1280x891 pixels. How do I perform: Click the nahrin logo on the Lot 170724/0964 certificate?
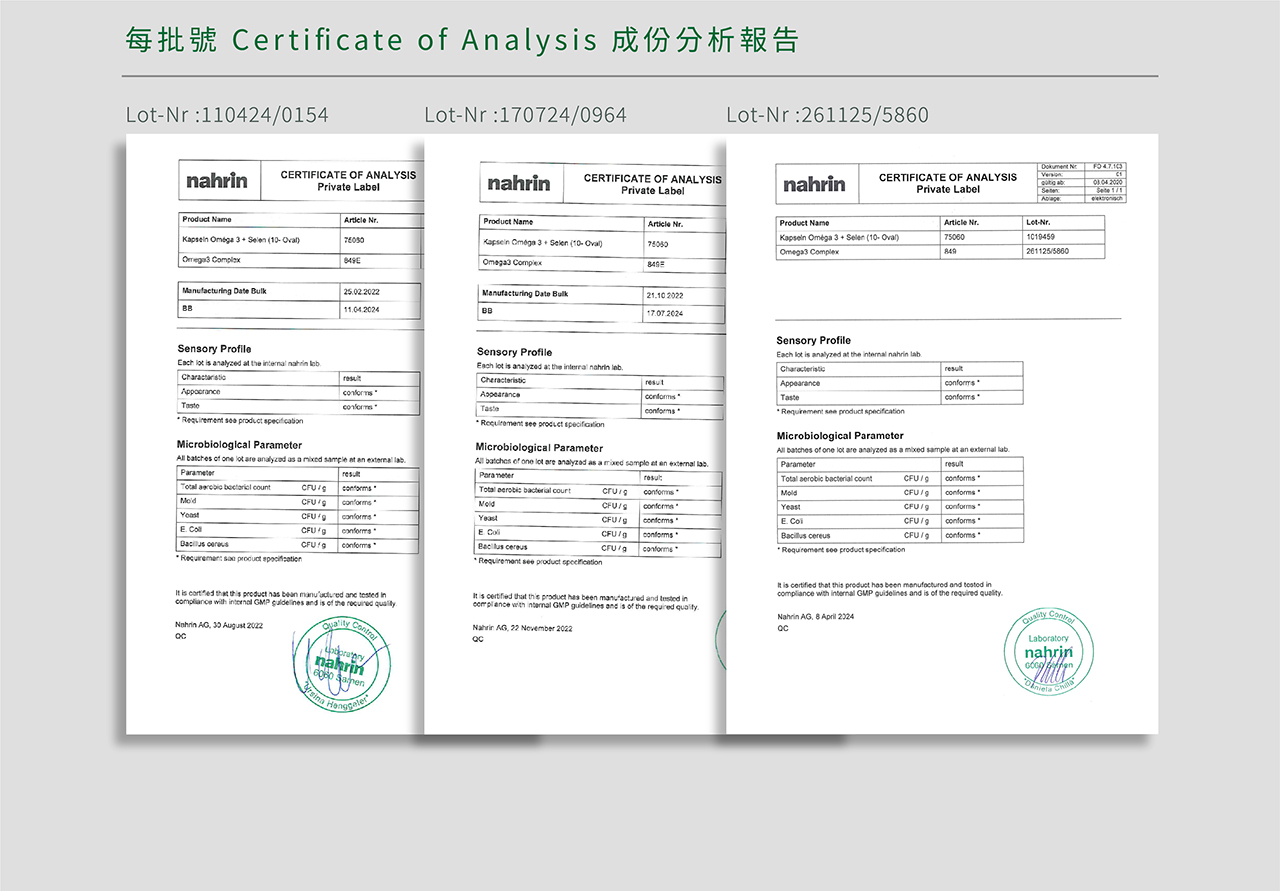(518, 184)
